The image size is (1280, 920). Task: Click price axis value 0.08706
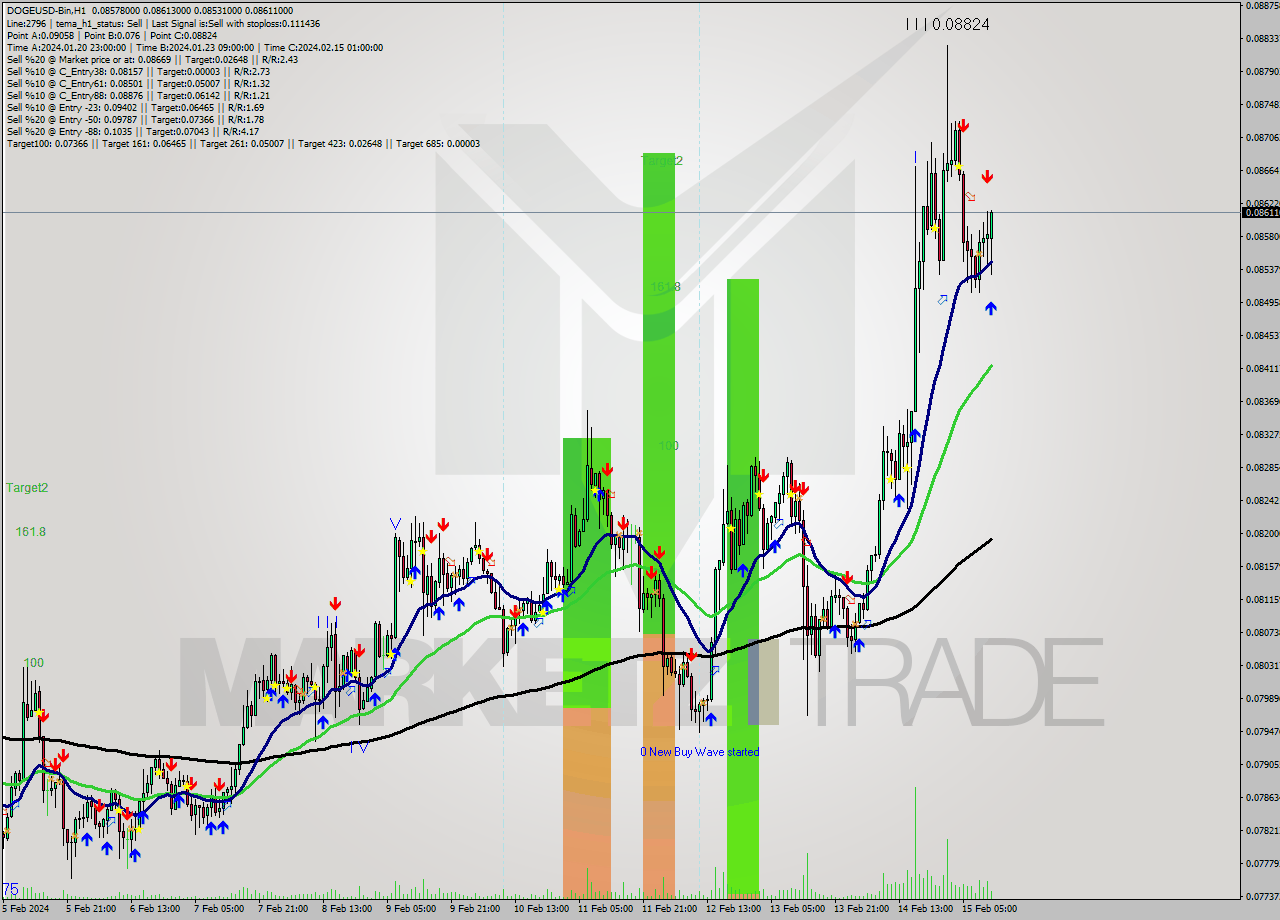(x=1262, y=137)
